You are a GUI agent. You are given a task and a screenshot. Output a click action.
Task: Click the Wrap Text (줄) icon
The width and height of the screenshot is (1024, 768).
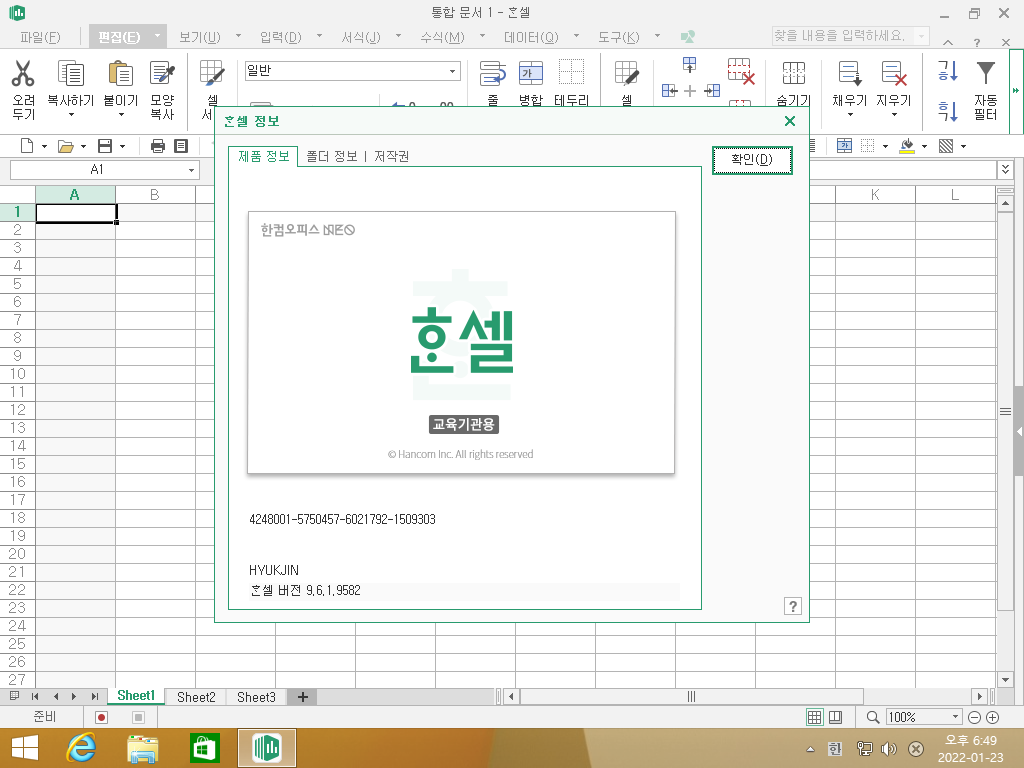492,73
